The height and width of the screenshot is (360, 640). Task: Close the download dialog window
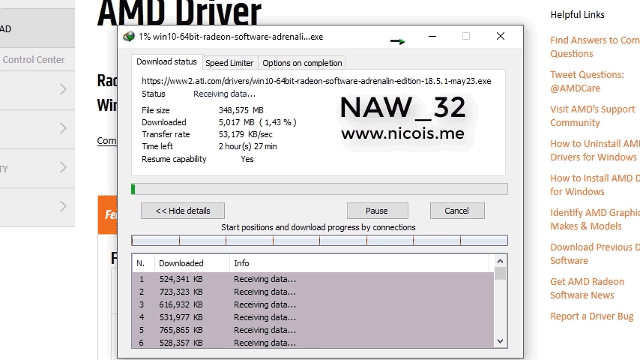click(x=500, y=36)
